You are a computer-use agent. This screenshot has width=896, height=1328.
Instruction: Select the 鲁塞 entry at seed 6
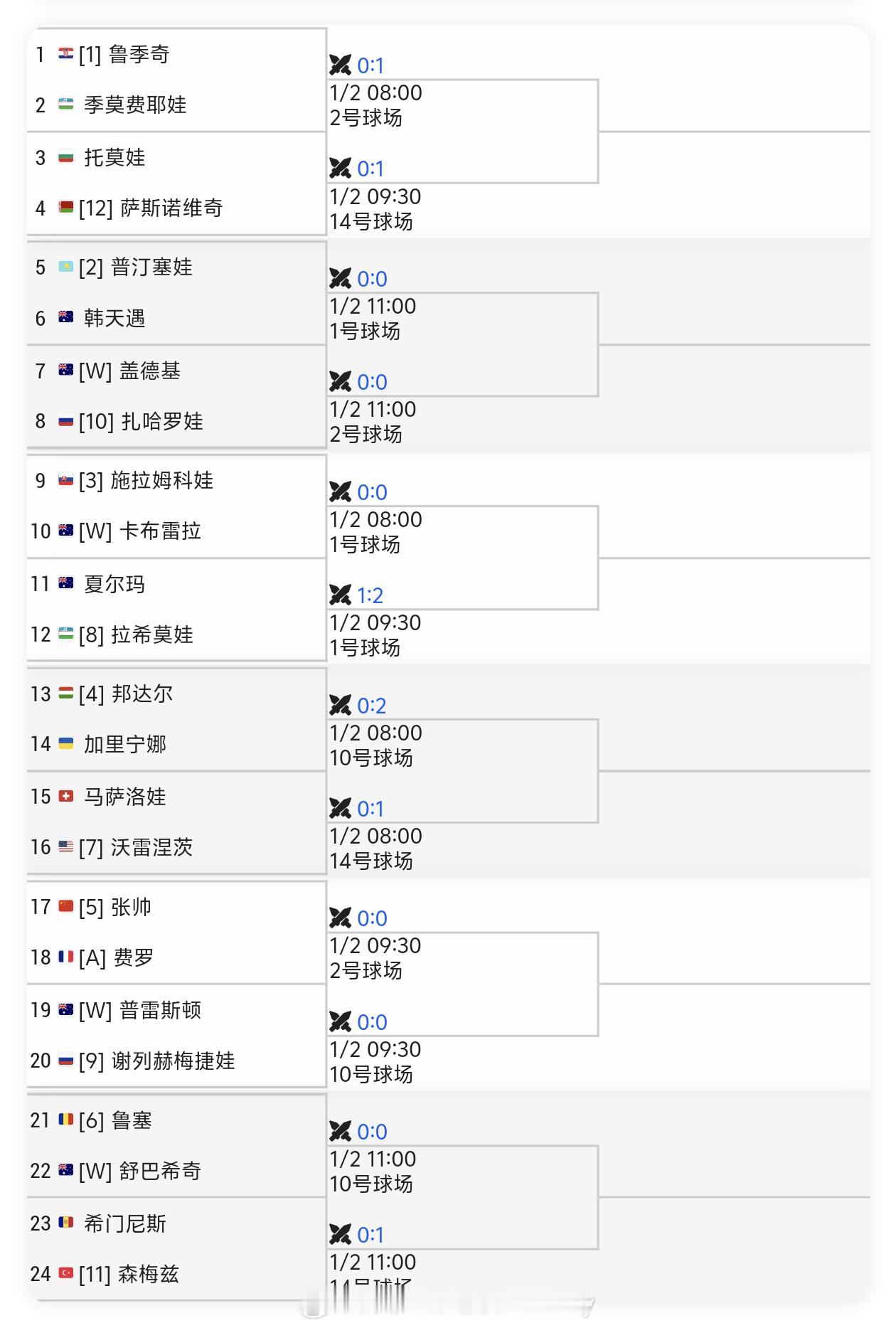tap(128, 1119)
